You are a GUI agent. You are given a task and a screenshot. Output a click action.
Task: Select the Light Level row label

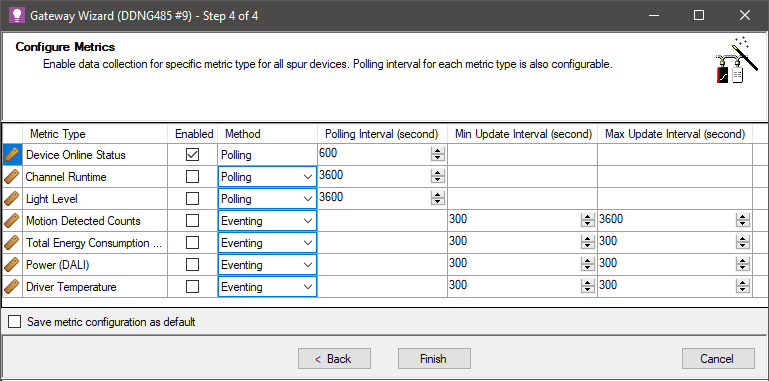point(52,199)
